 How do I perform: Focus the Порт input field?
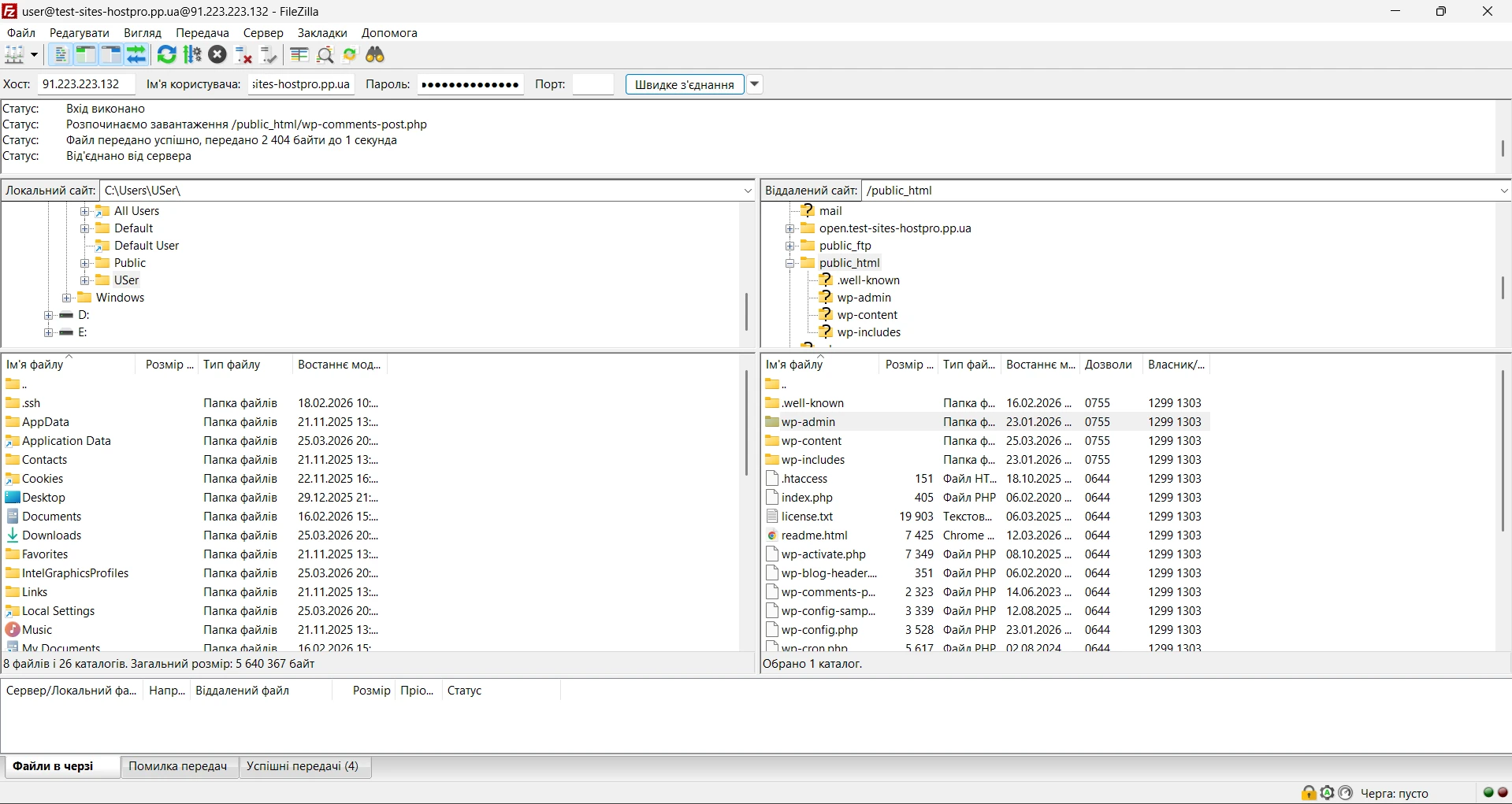tap(593, 84)
